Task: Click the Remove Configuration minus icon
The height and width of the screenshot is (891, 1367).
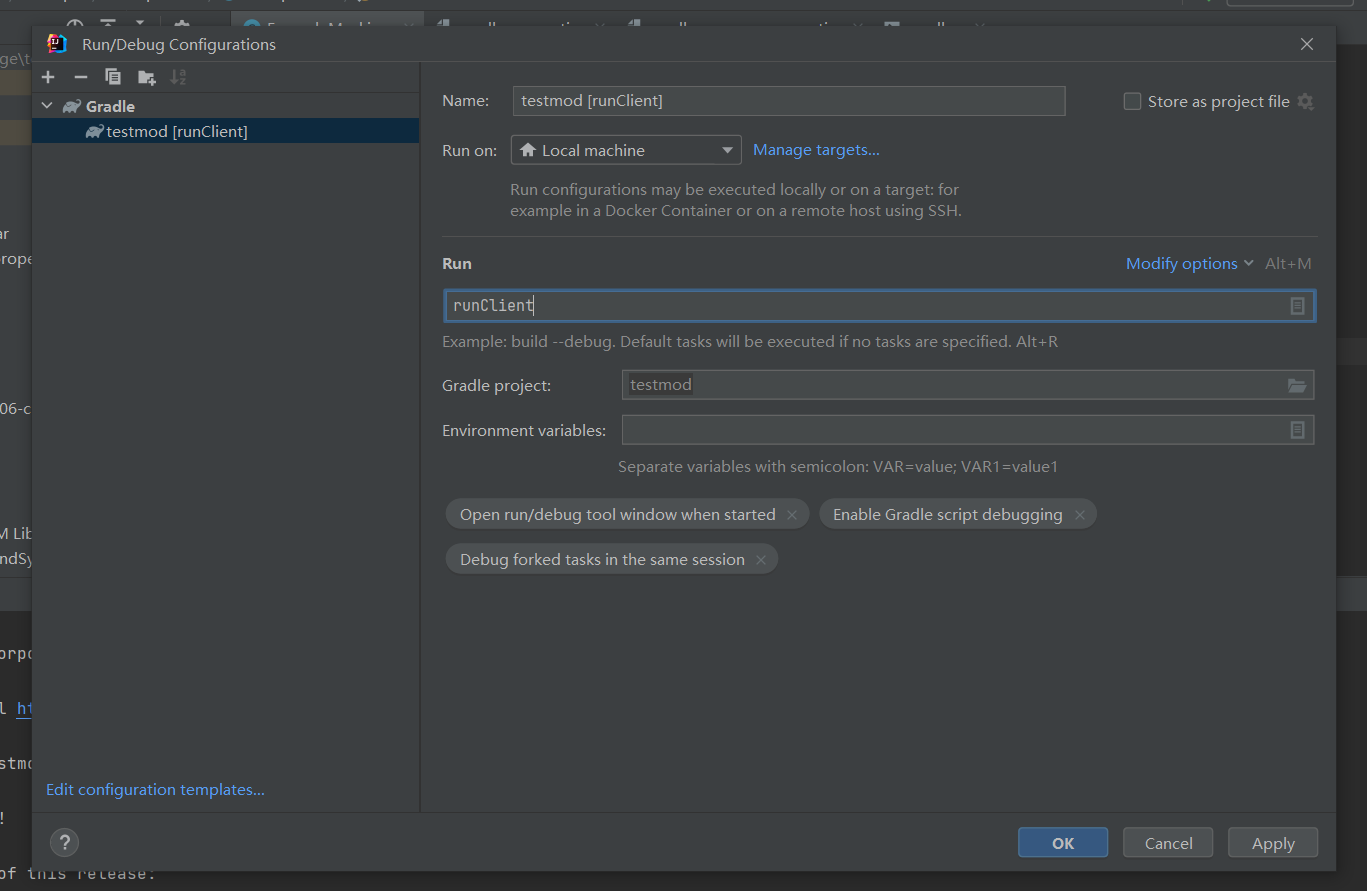Action: tap(81, 77)
